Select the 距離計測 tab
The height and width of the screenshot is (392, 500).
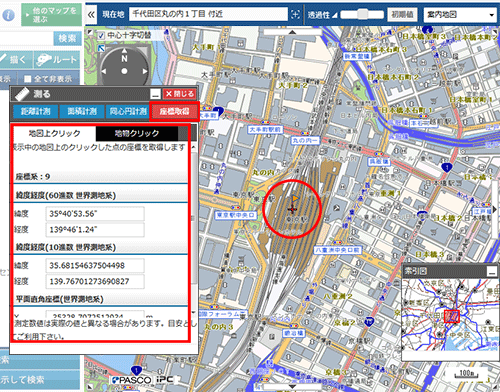36,111
